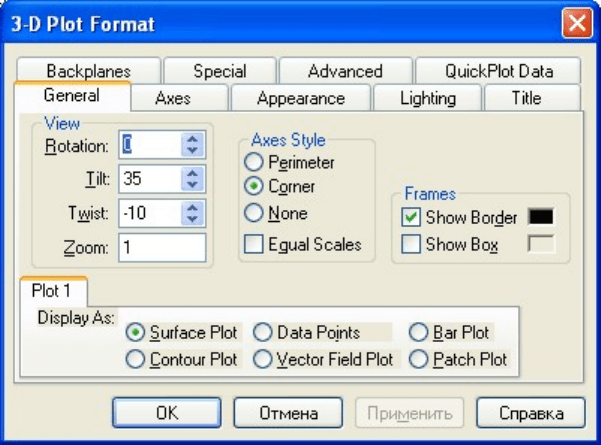Increase the Twist spinner value
Image resolution: width=601 pixels, height=445 pixels.
point(193,208)
